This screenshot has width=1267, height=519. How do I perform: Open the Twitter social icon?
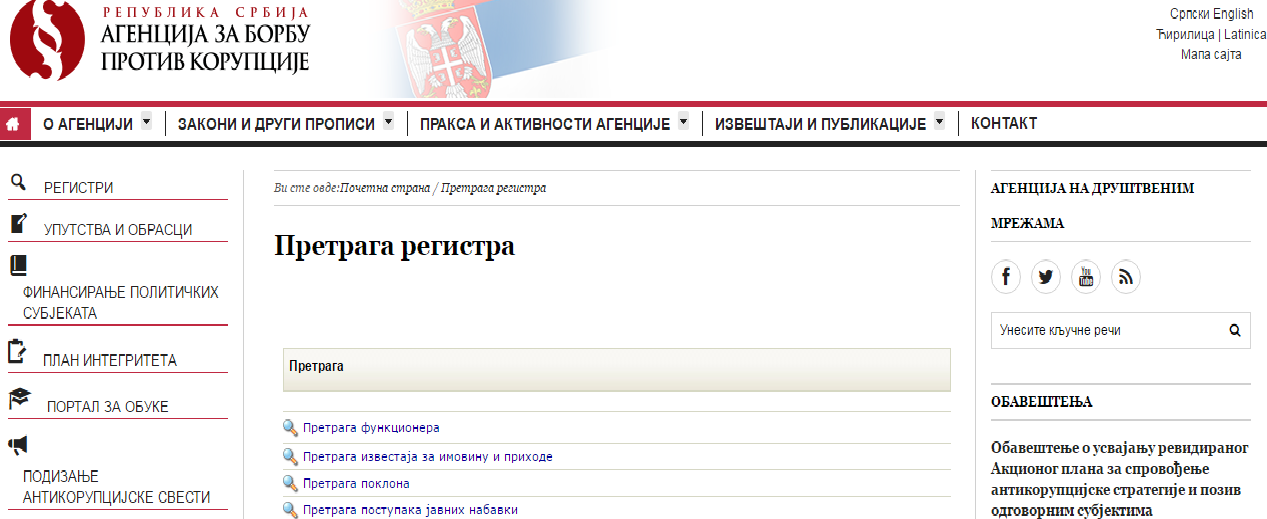tap(1046, 277)
